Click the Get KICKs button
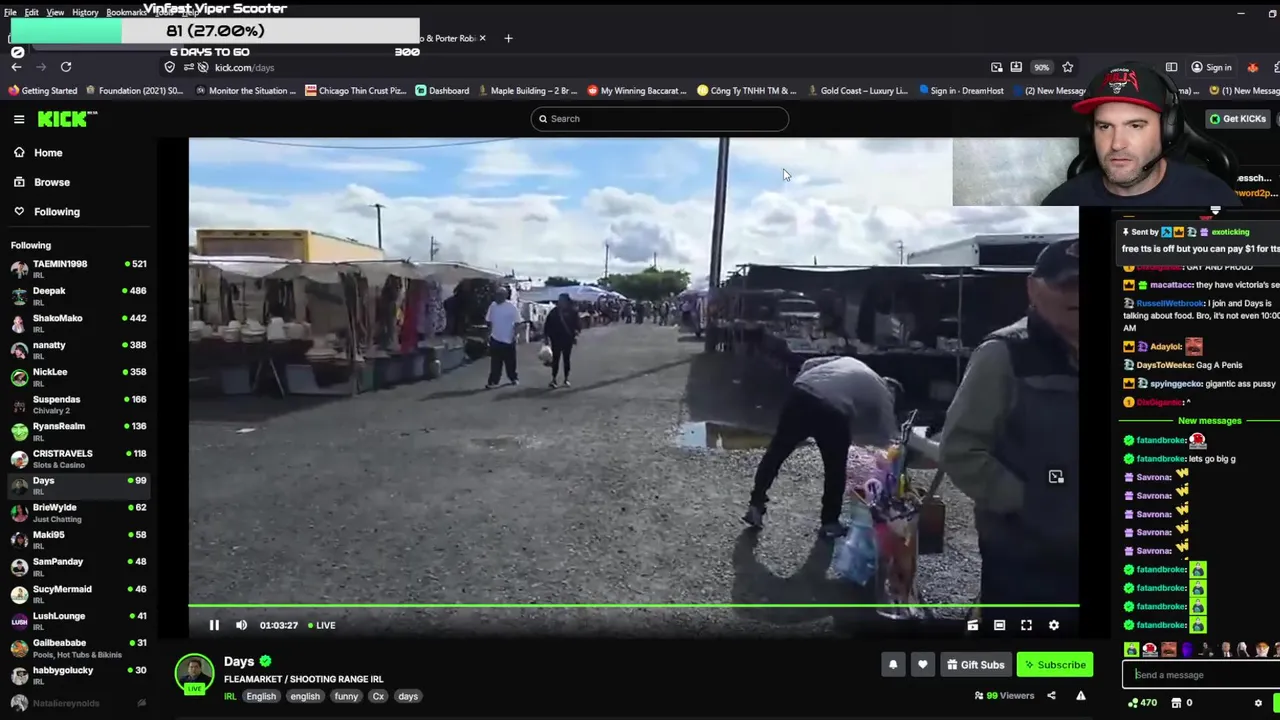 tap(1237, 119)
